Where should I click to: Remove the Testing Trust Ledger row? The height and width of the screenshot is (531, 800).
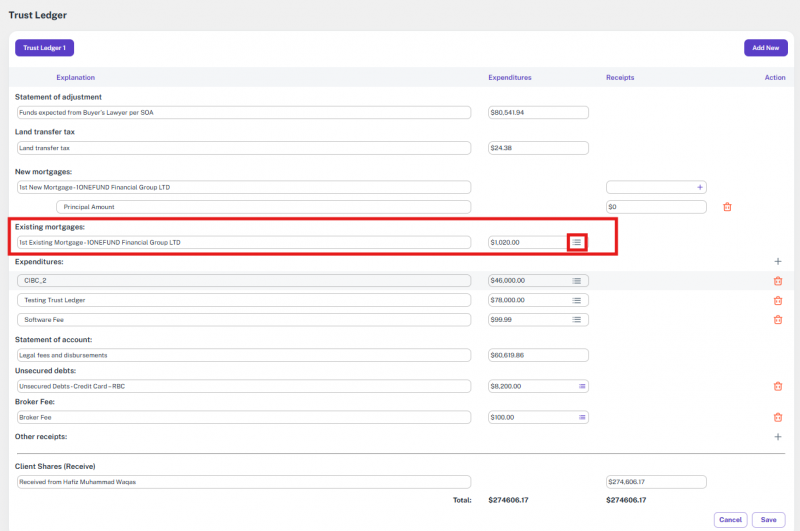pos(777,300)
